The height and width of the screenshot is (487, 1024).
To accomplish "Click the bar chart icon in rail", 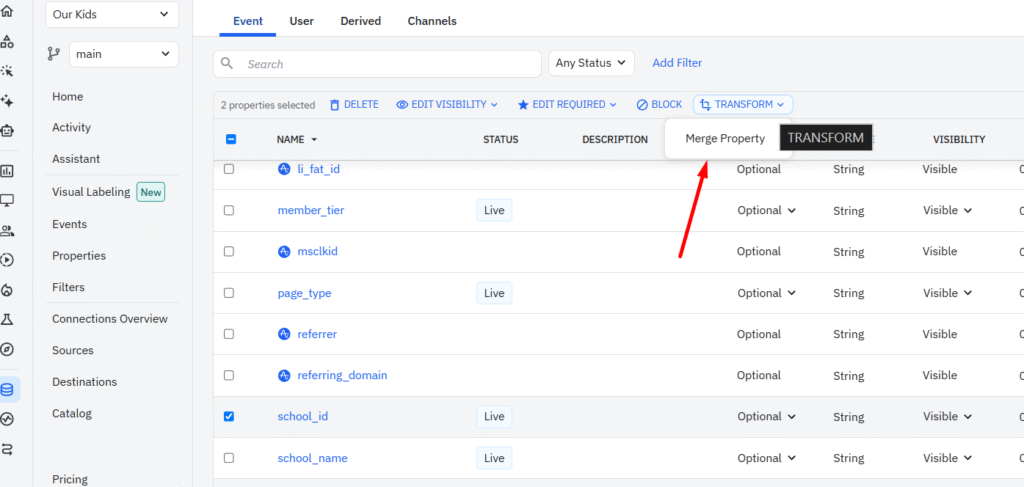I will coord(8,171).
